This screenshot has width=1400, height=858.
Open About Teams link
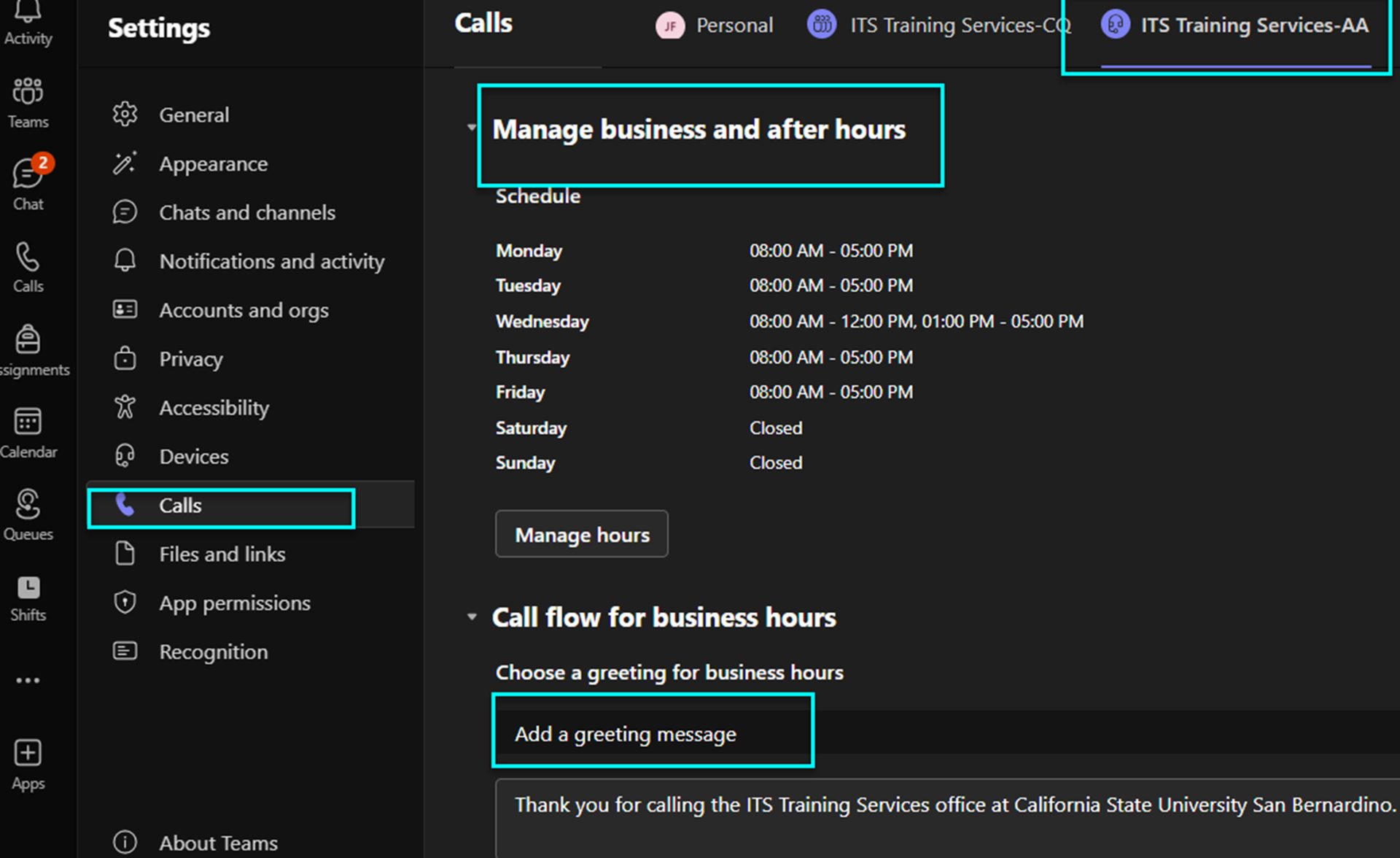point(218,843)
